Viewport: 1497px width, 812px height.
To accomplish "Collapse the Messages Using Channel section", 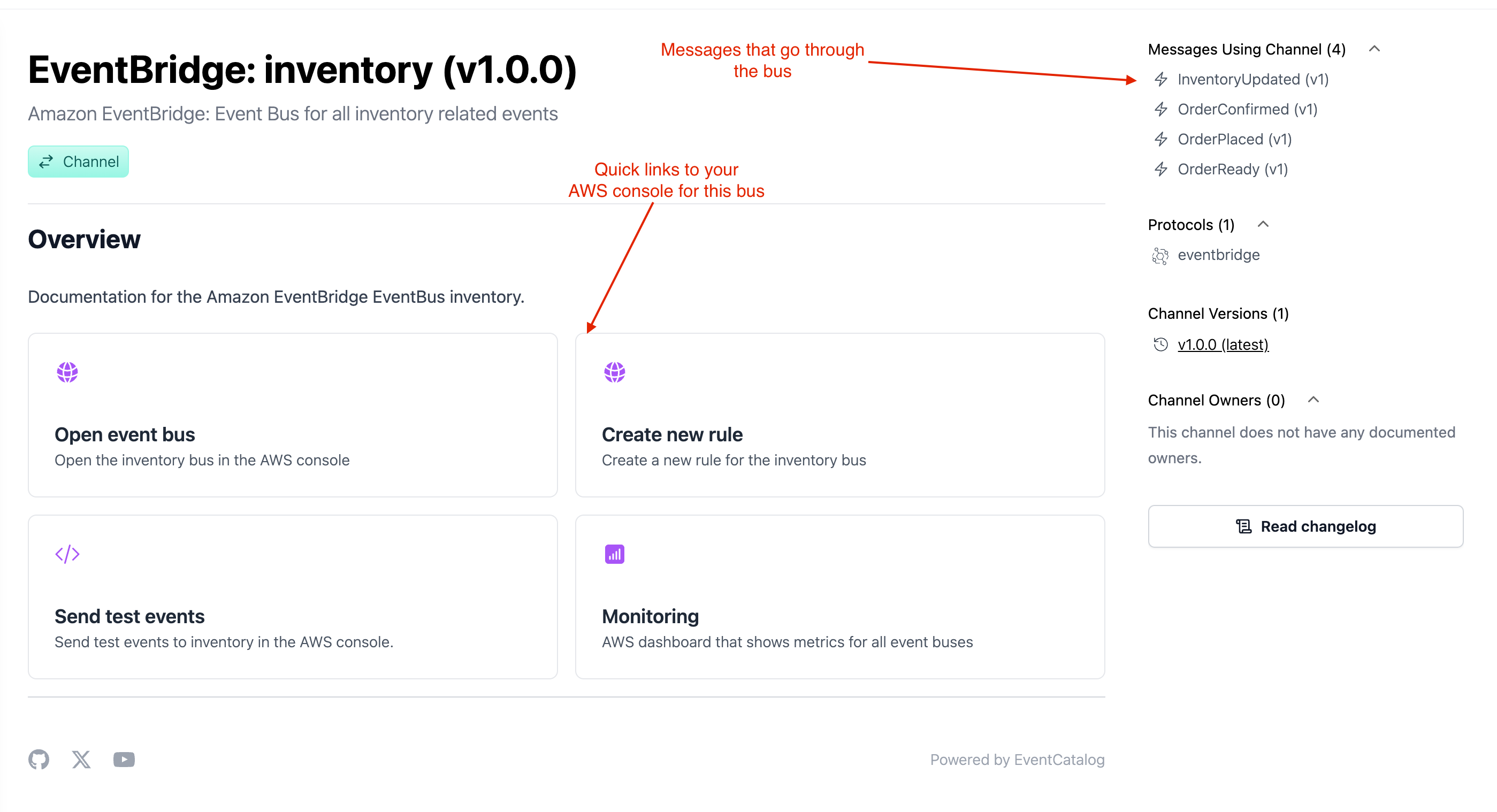I will coord(1374,49).
